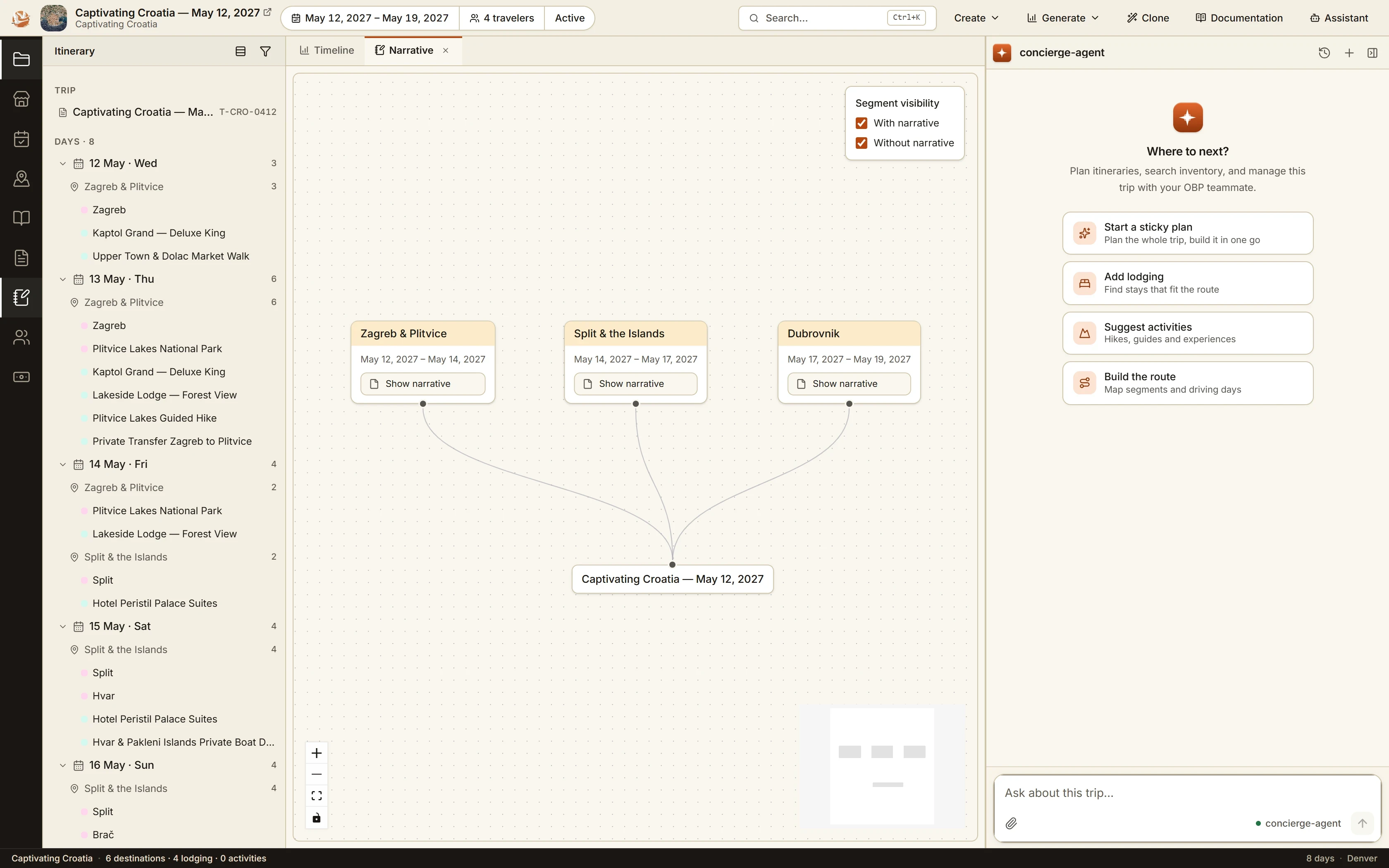The image size is (1389, 868).
Task: Show narrative for Dubrovnik segment
Action: (849, 384)
